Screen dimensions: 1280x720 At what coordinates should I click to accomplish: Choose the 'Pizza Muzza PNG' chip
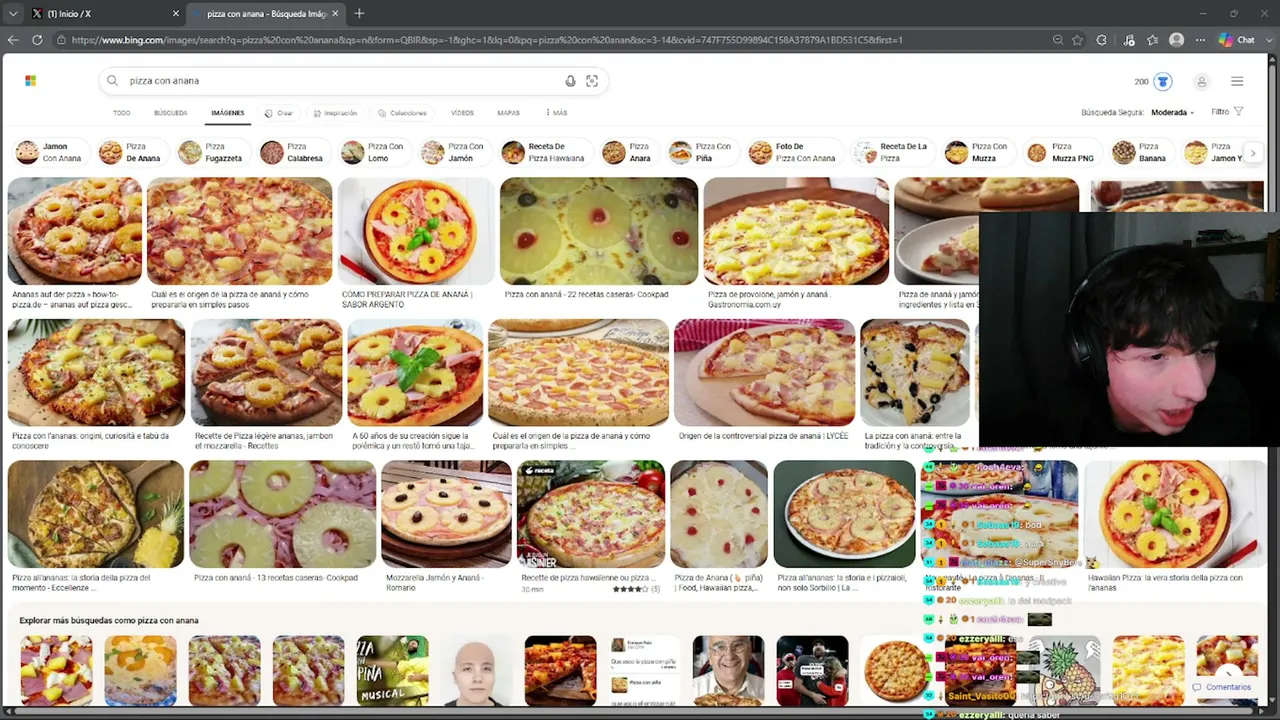coord(1061,152)
